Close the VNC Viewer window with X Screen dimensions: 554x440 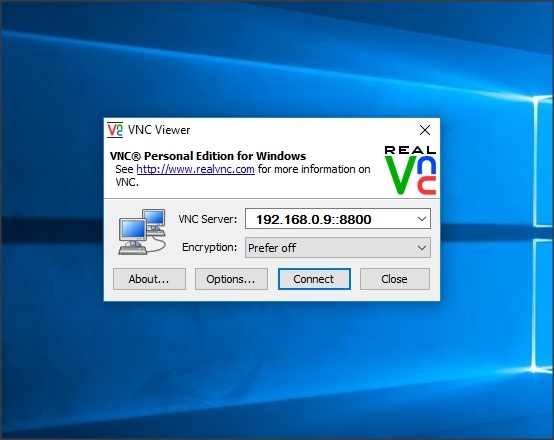425,130
